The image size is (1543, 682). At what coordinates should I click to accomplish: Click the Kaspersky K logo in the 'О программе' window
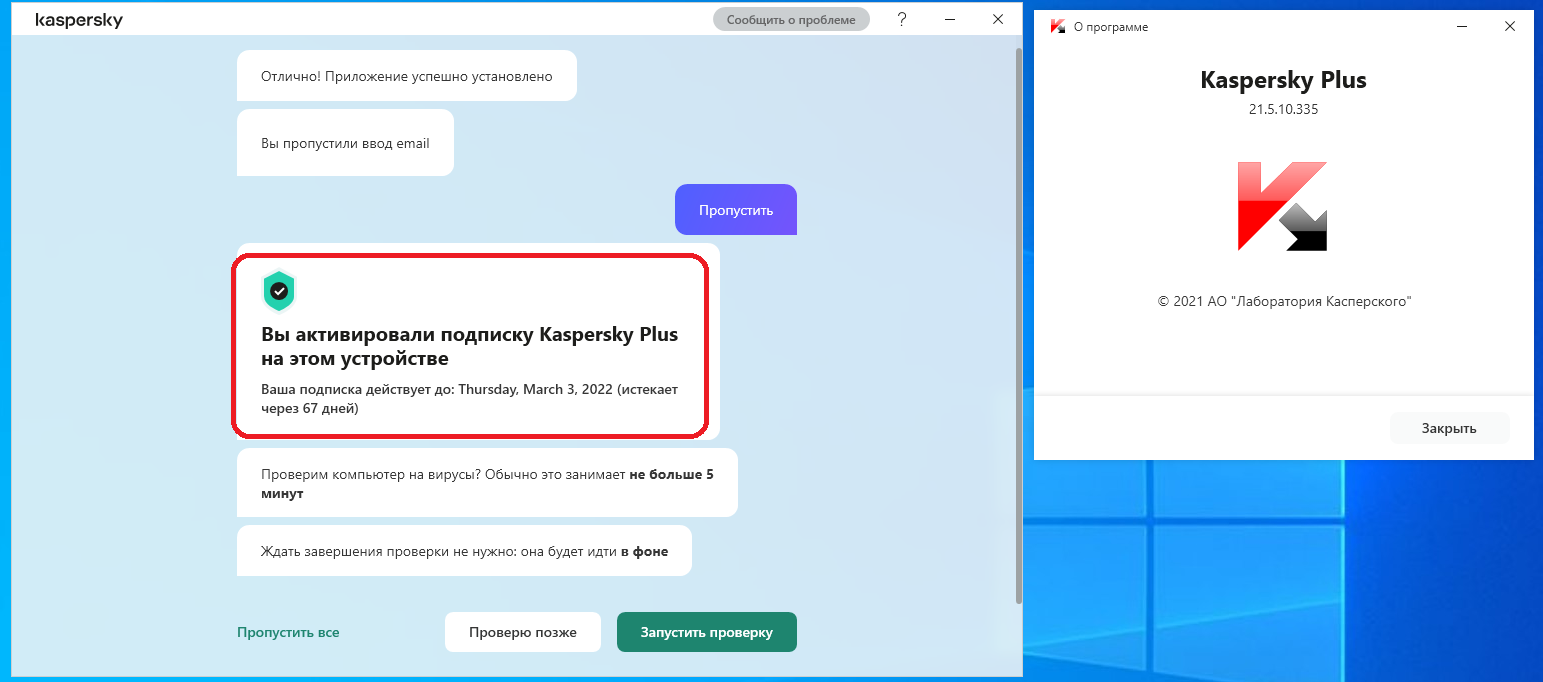tap(1283, 206)
